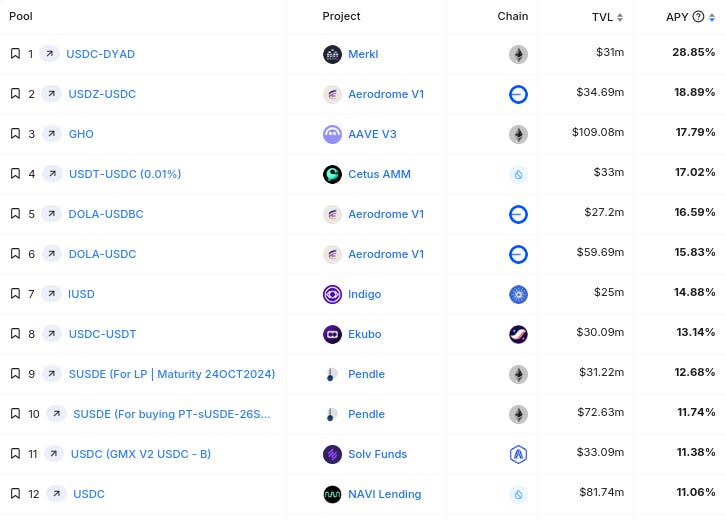Screen dimensions: 726x520
Task: Click the Indigo project logo
Action: pos(332,294)
